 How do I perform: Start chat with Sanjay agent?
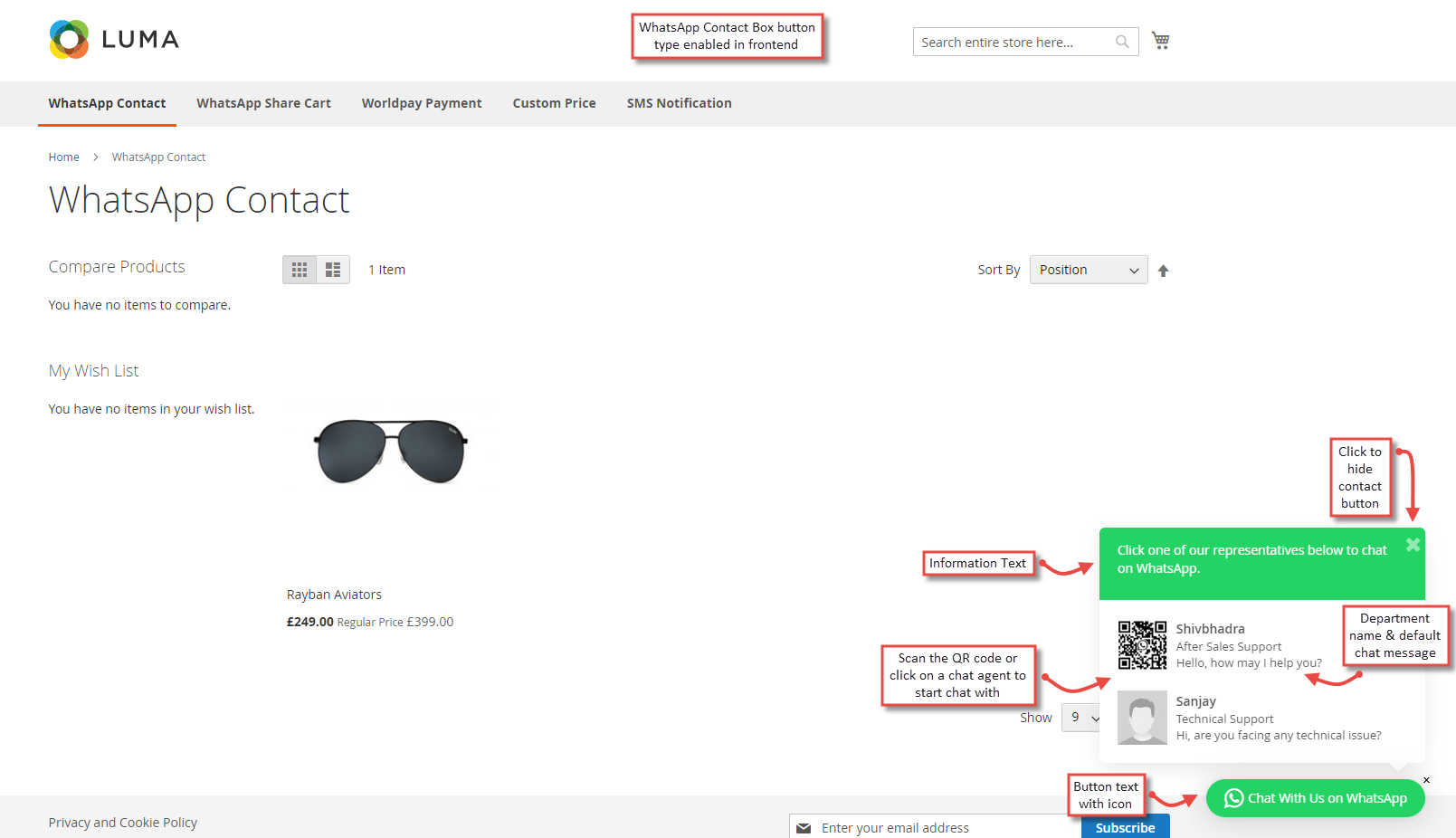(1261, 718)
